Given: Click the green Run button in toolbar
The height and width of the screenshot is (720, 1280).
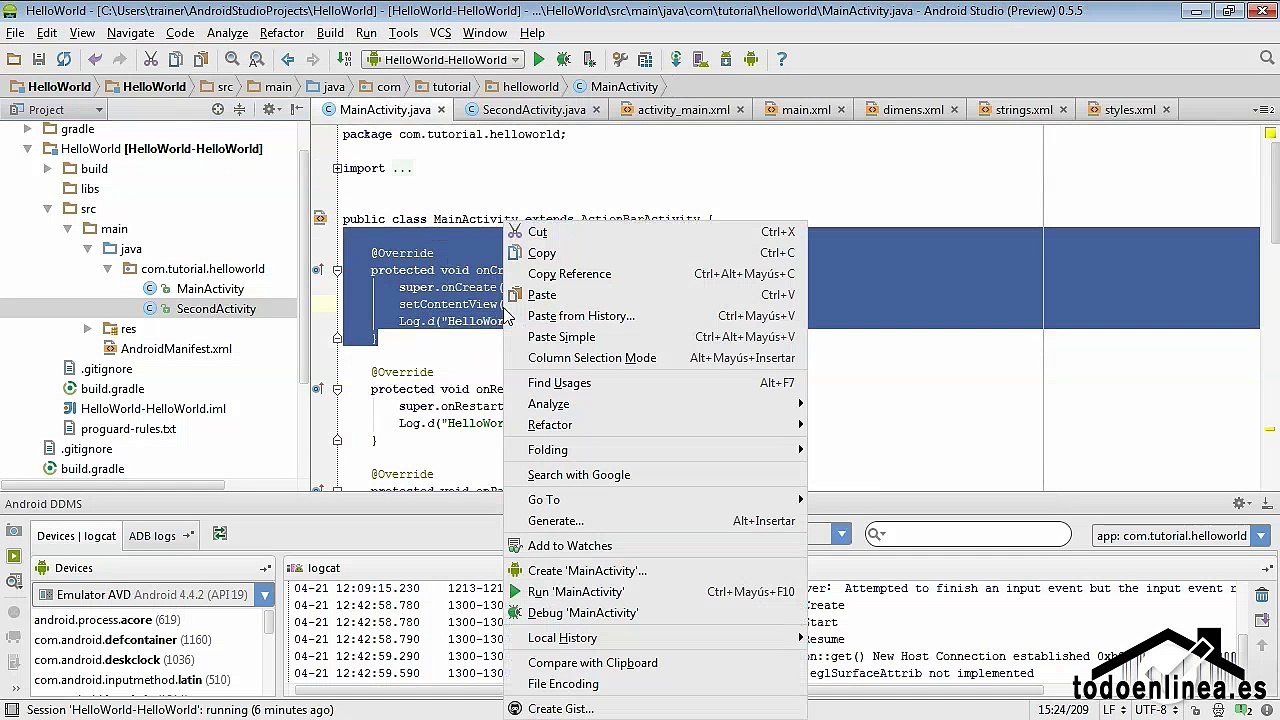Looking at the screenshot, I should pos(538,60).
